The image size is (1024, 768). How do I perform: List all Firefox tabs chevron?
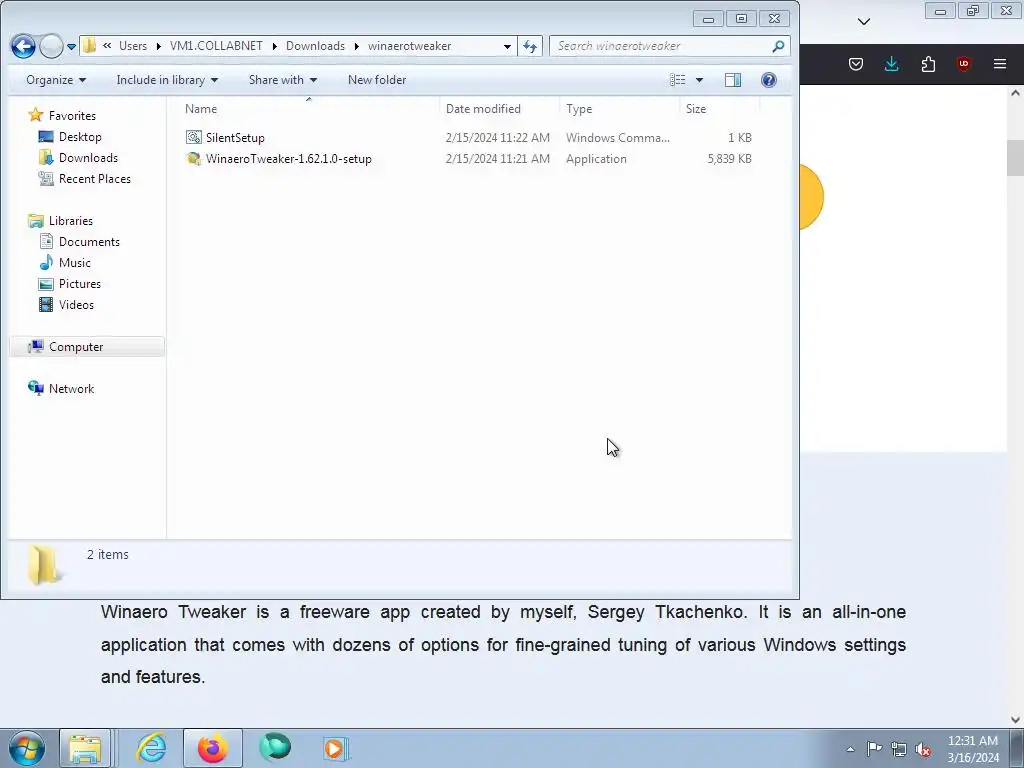tap(864, 22)
